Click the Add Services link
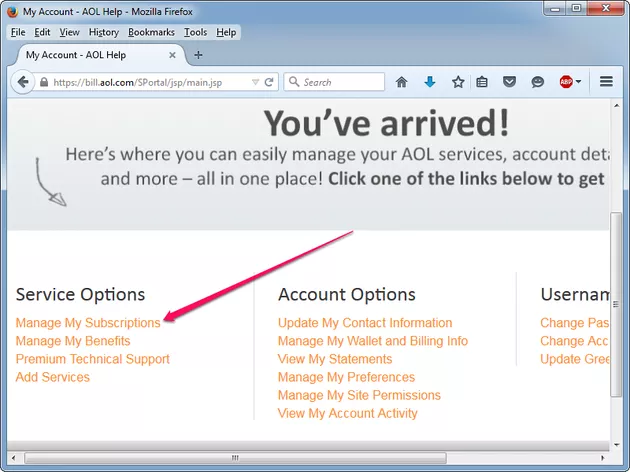Image resolution: width=630 pixels, height=472 pixels. [53, 377]
